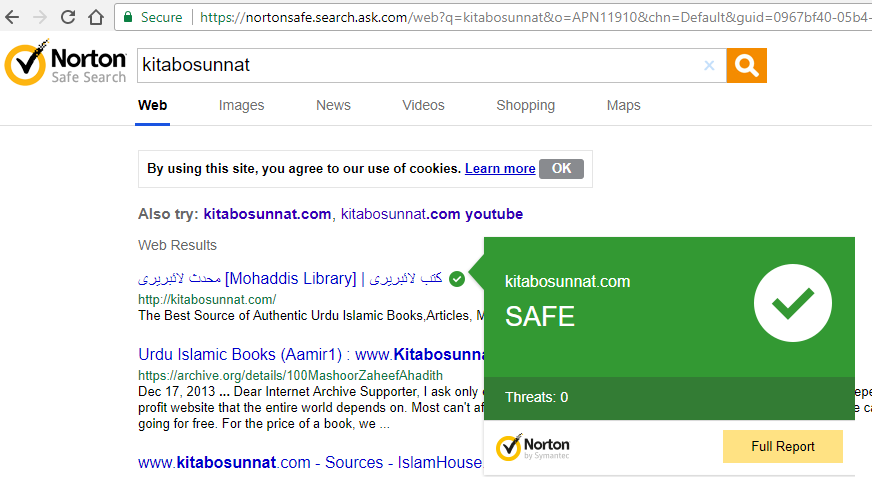
Task: Clear search box with X icon
Action: (x=709, y=66)
